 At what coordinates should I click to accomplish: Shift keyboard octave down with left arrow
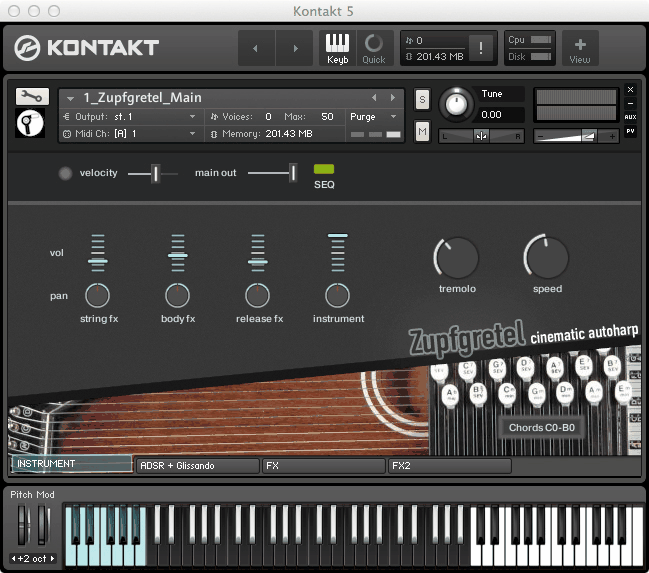pyautogui.click(x=14, y=559)
